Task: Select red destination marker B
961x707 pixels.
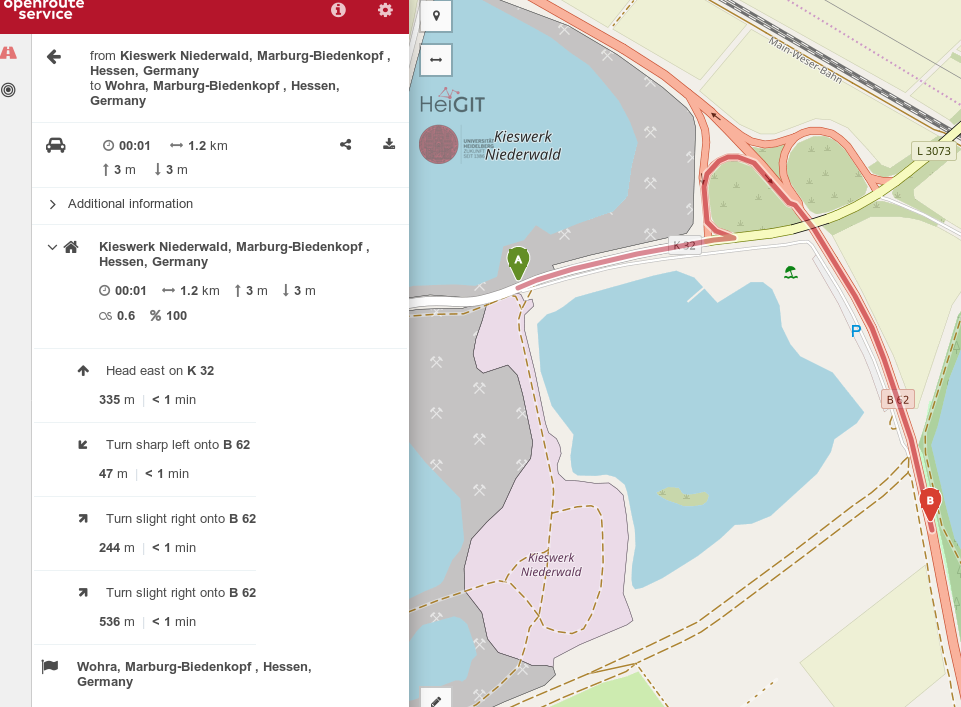Action: [930, 504]
